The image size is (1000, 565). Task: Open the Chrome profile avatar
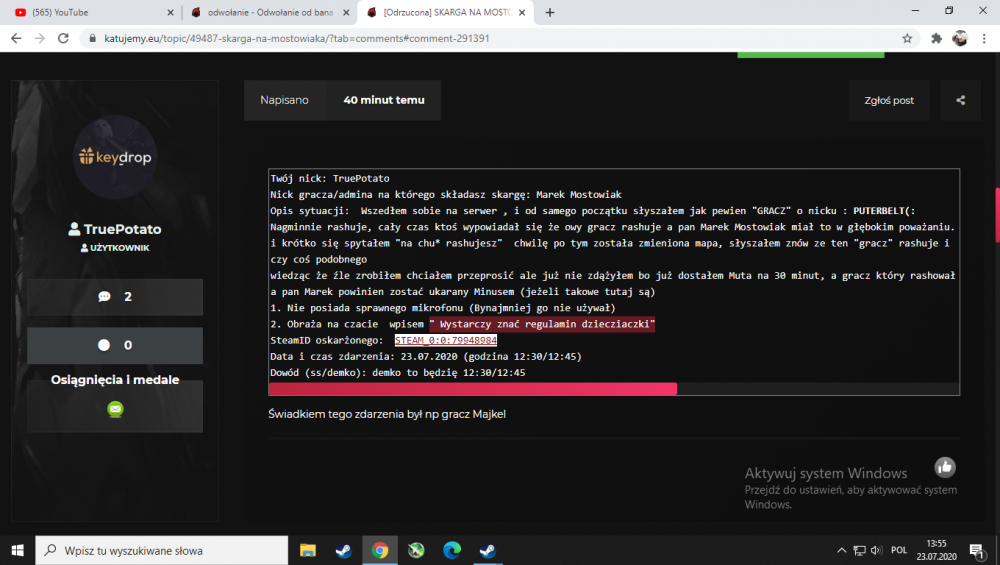tap(960, 38)
